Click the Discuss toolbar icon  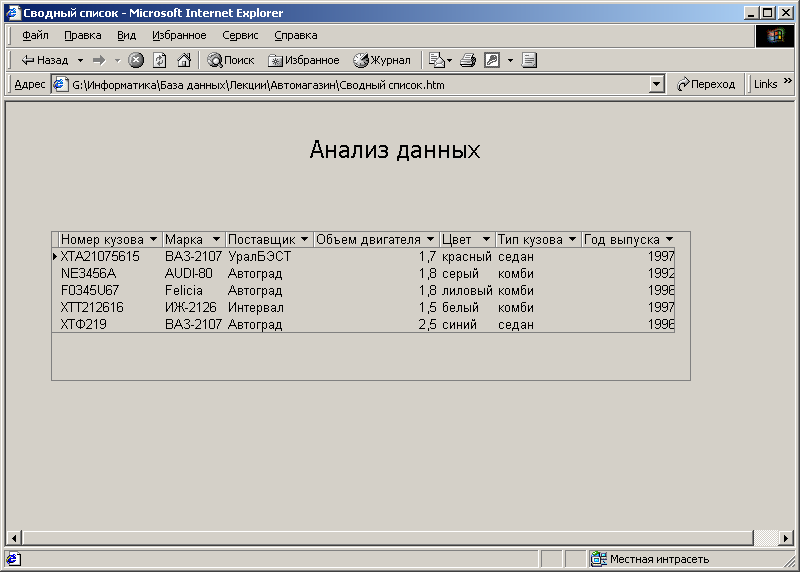click(529, 60)
